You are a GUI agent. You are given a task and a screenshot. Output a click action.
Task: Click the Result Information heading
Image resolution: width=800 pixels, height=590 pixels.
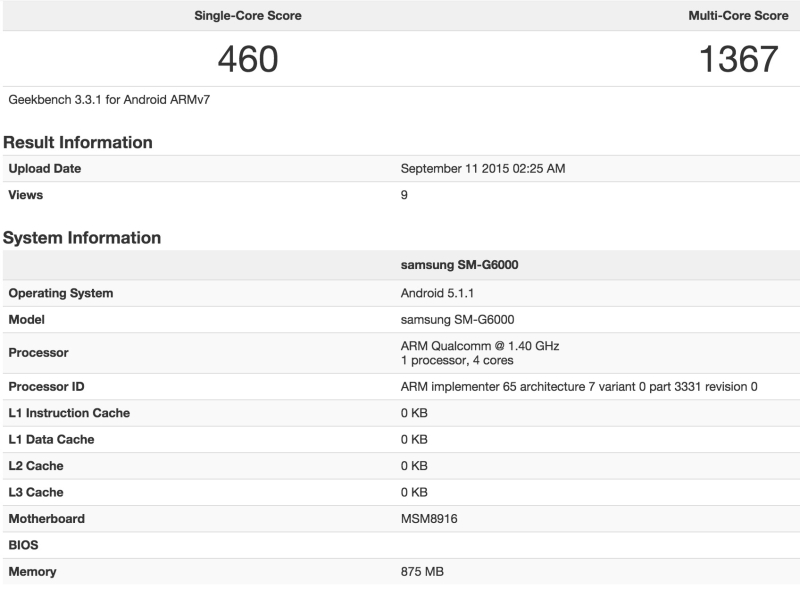pos(78,142)
